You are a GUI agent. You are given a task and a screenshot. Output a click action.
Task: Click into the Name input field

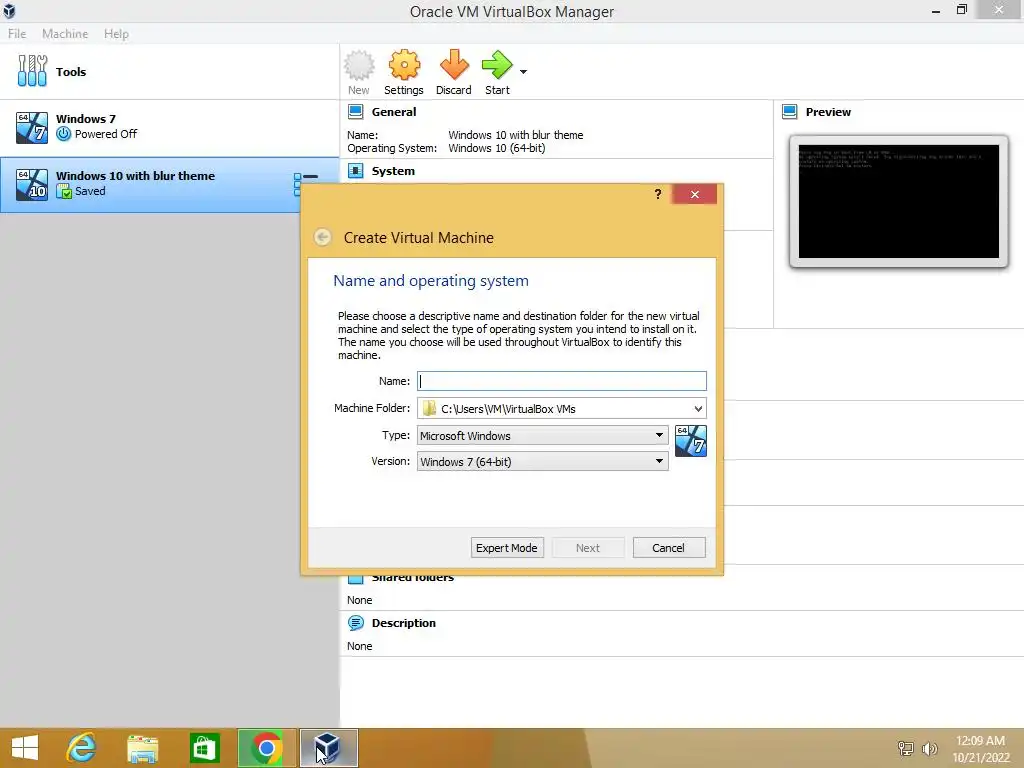coord(562,381)
